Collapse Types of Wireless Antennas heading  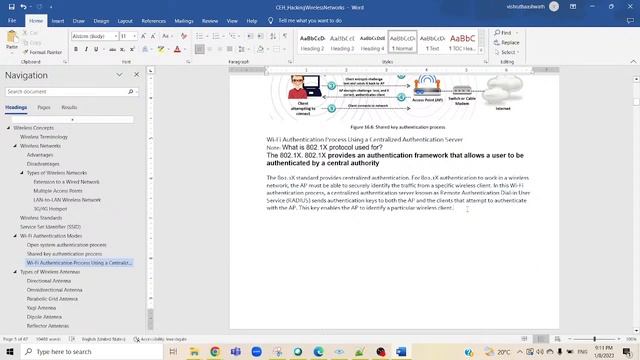pos(15,272)
